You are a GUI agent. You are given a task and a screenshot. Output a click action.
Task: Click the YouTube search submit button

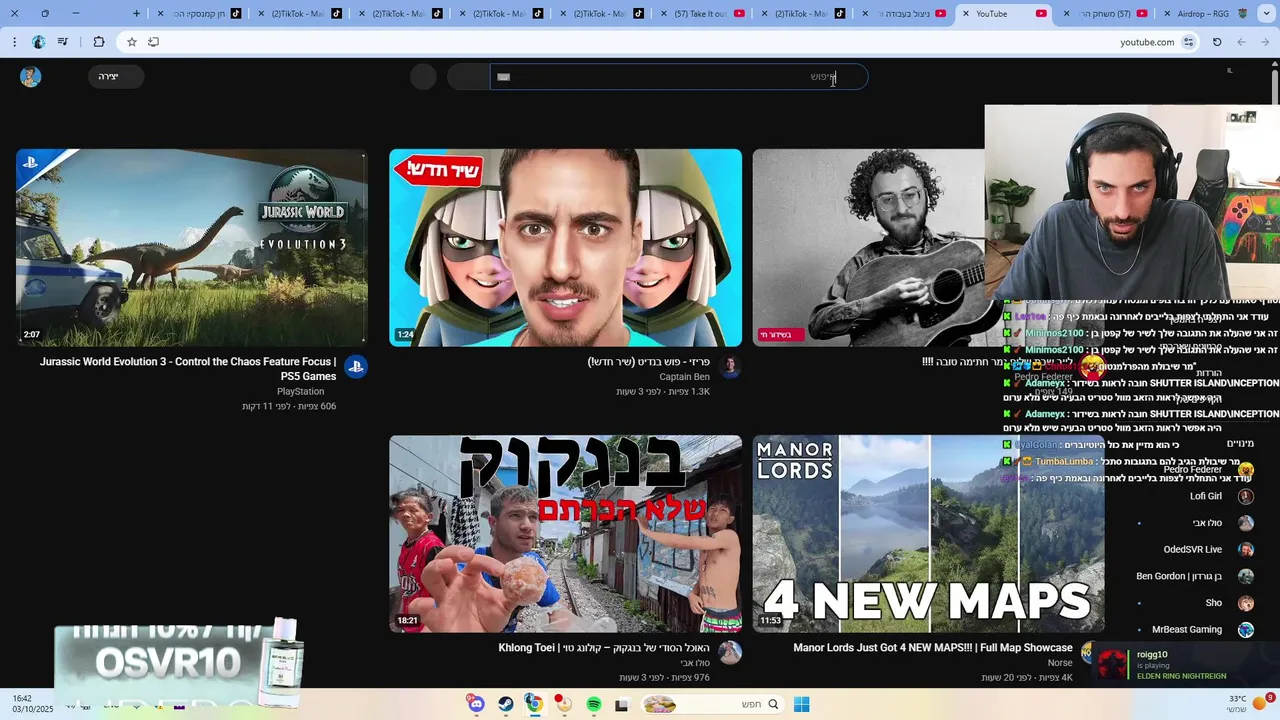coord(468,77)
